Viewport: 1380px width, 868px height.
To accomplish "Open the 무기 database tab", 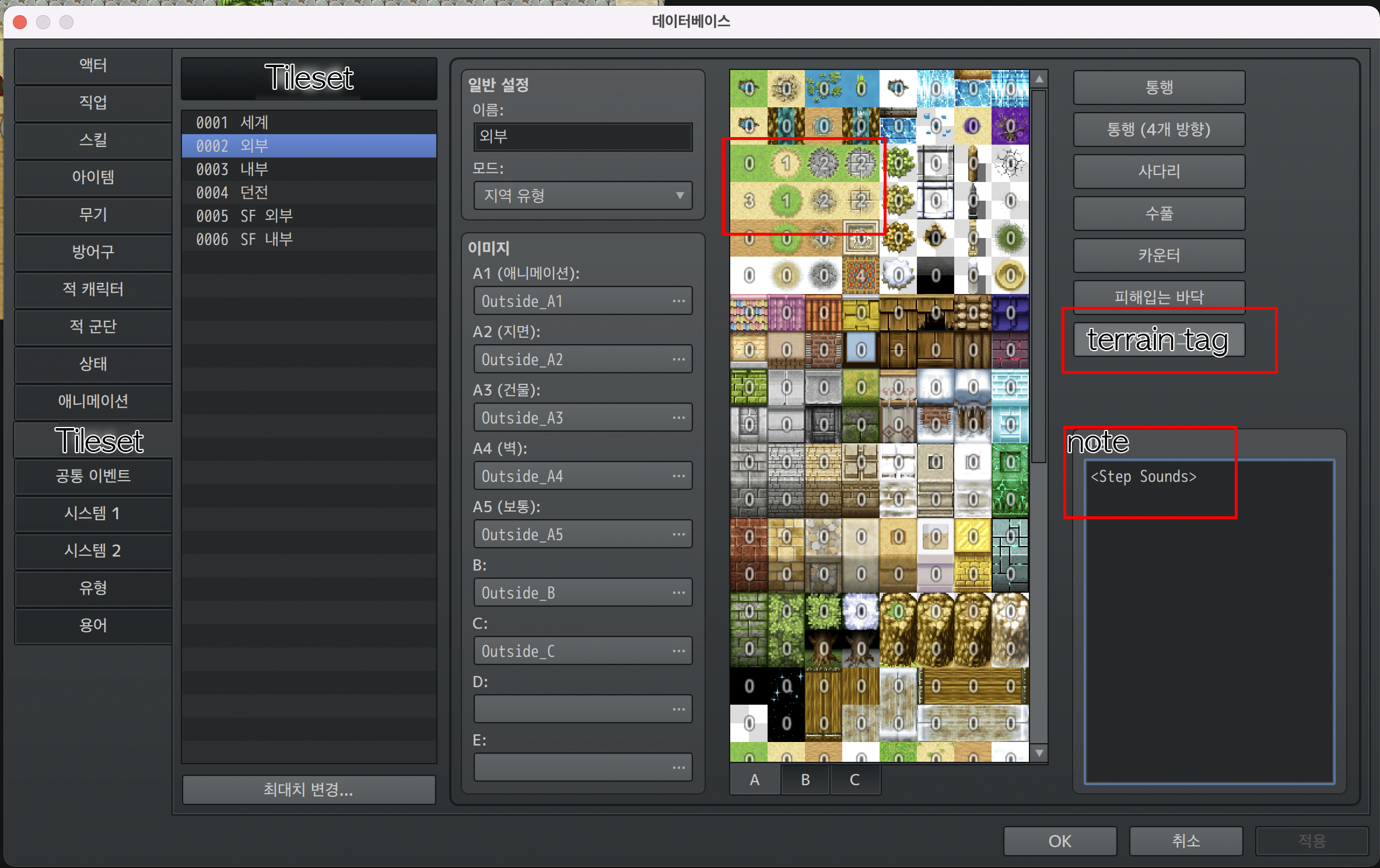I will pos(93,215).
